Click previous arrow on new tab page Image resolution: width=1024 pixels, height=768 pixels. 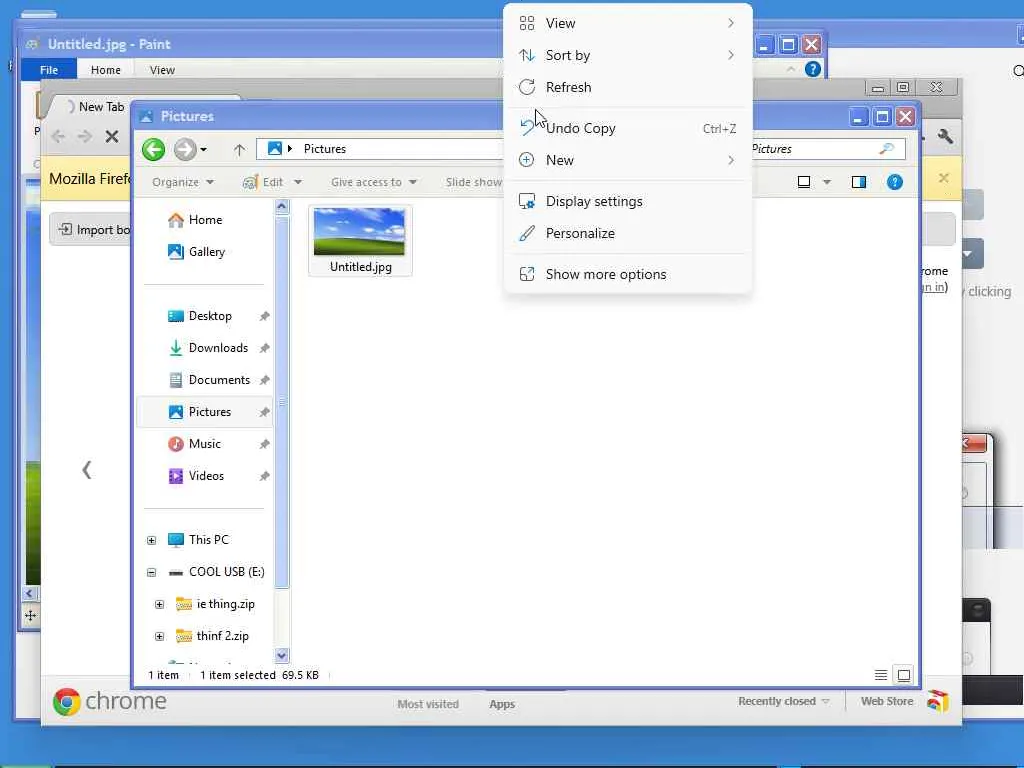(86, 470)
